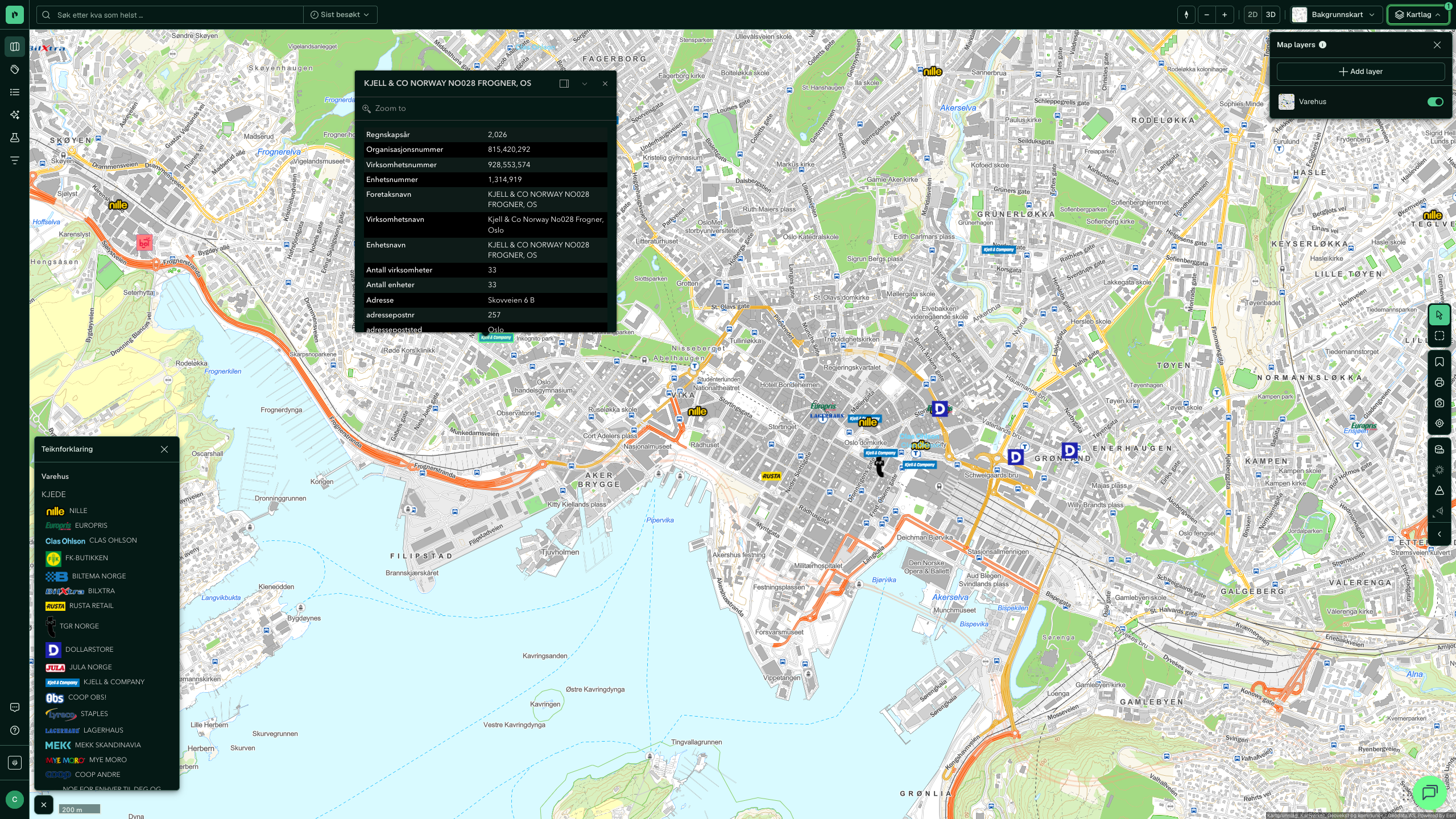
Task: Switch the map to 3D mode
Action: (x=1271, y=15)
